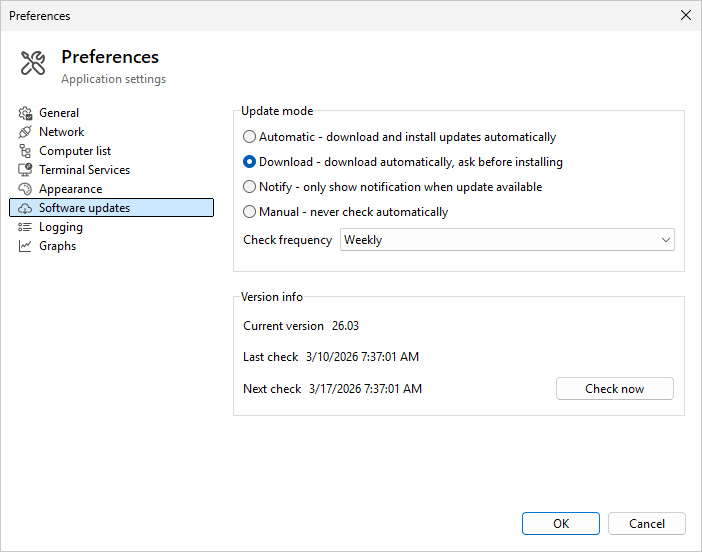Switch to the Logging preferences section
702x552 pixels.
coord(60,227)
